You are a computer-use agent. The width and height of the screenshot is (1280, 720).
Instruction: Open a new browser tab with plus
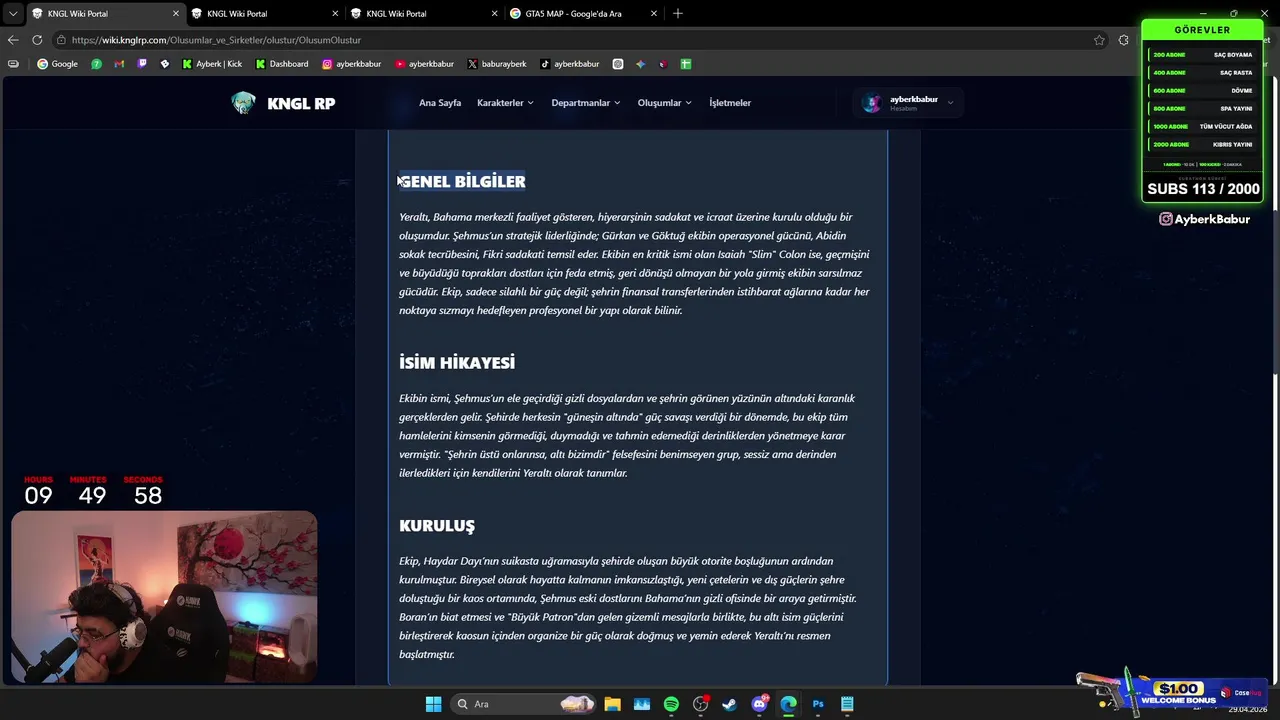coord(678,13)
